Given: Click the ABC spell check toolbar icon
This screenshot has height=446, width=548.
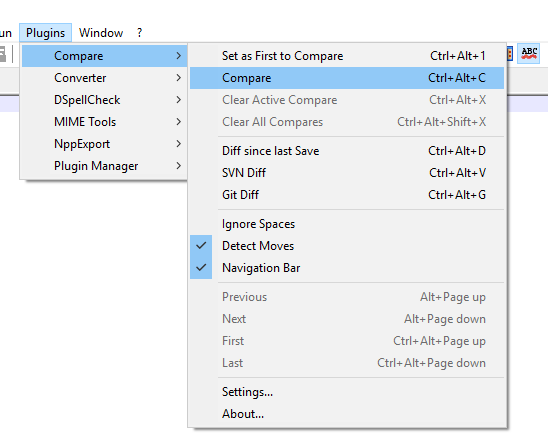Looking at the screenshot, I should pos(528,53).
